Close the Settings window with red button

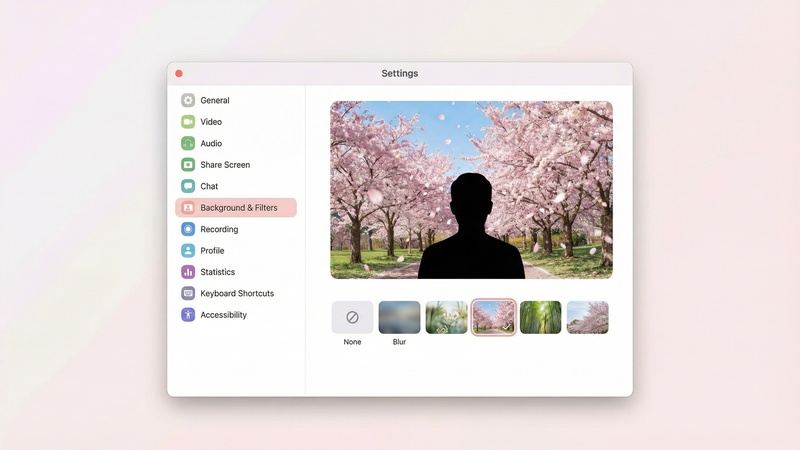pyautogui.click(x=179, y=73)
